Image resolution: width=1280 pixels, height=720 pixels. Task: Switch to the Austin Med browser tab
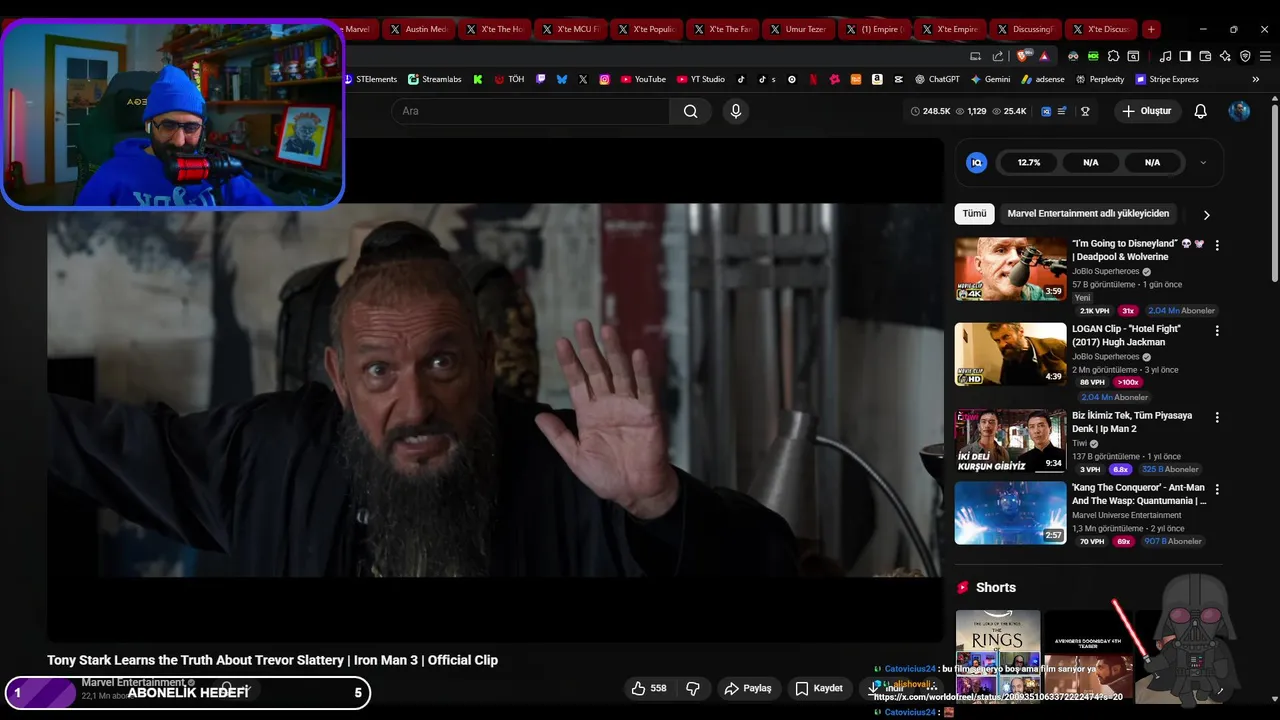click(417, 29)
